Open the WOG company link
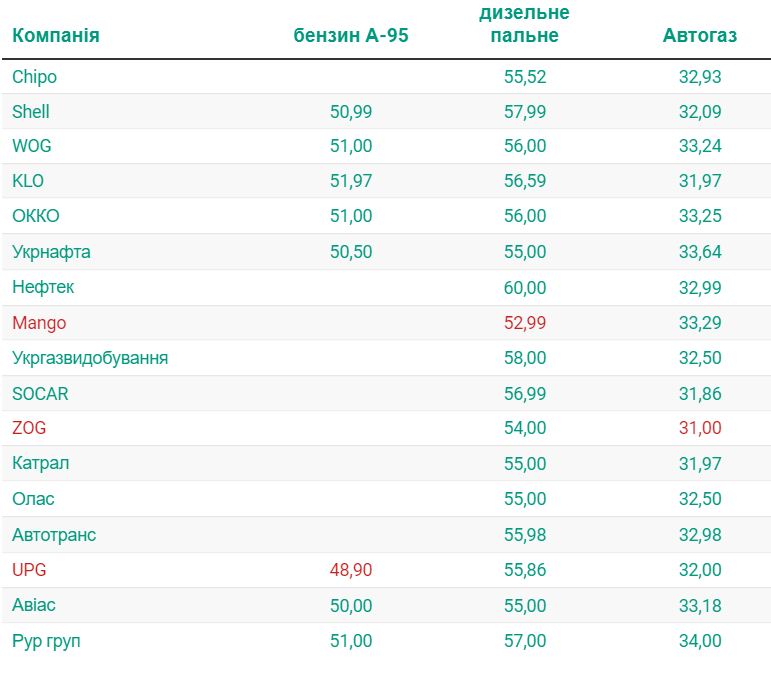Screen dimensions: 771x681 (x=32, y=146)
